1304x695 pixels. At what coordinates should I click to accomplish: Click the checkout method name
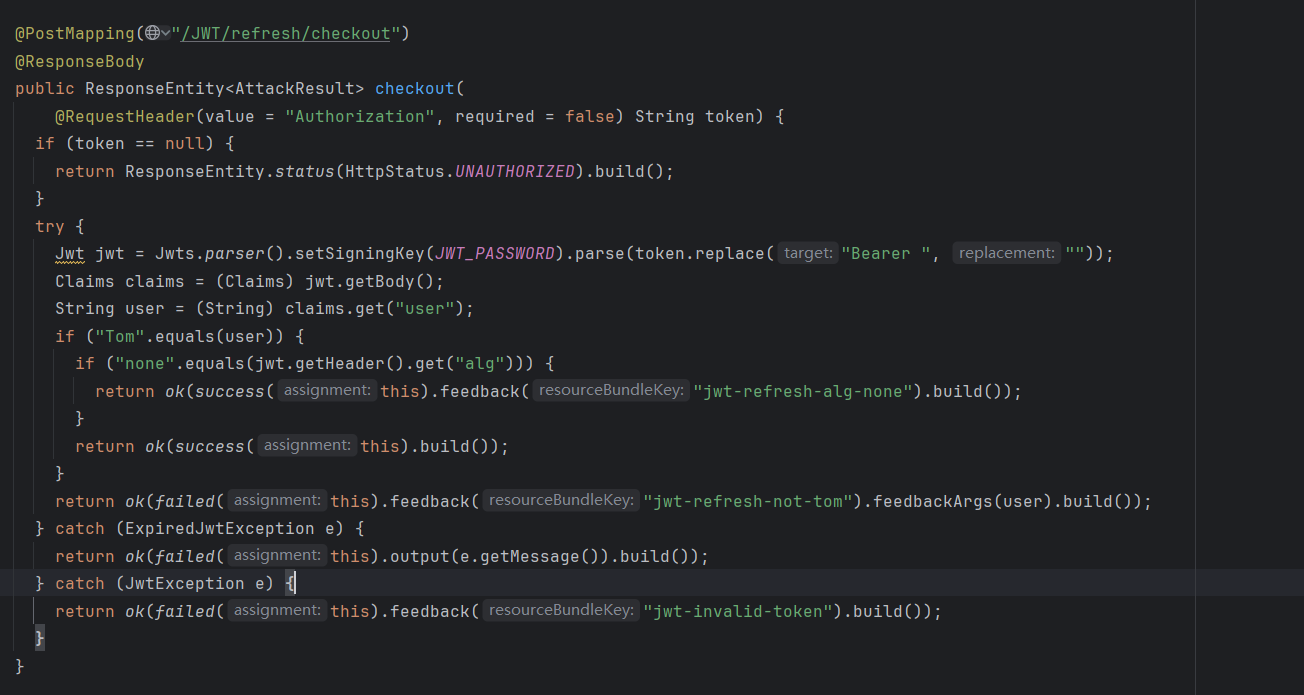click(414, 88)
